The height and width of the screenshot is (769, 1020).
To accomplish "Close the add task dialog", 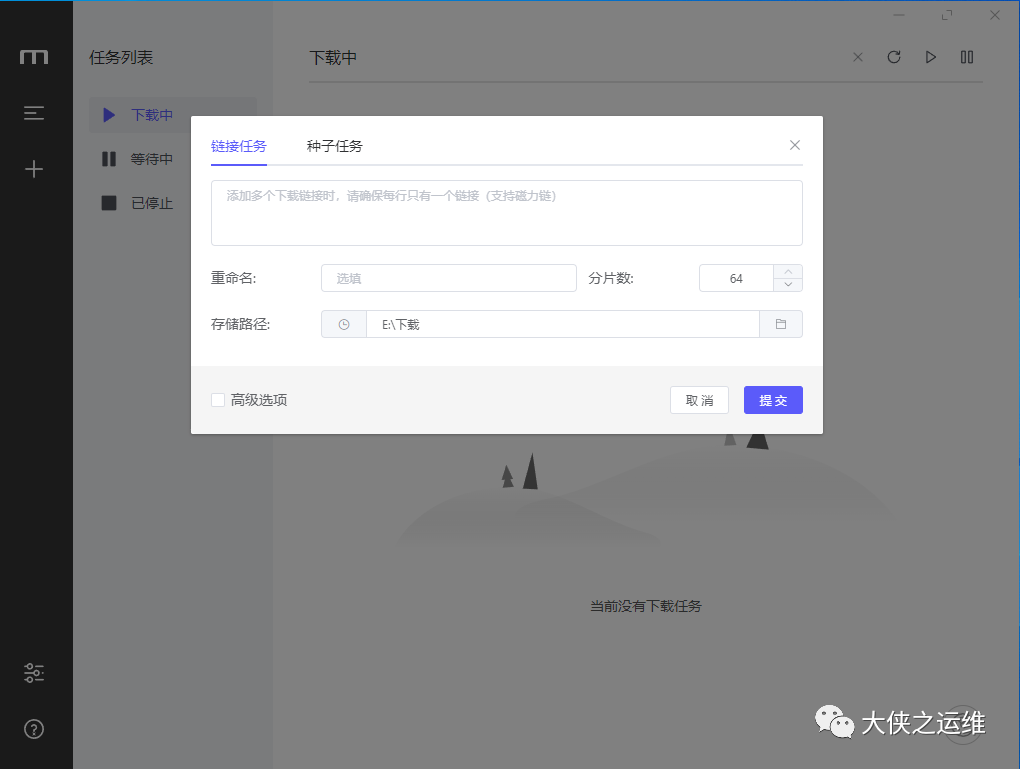I will pos(795,145).
